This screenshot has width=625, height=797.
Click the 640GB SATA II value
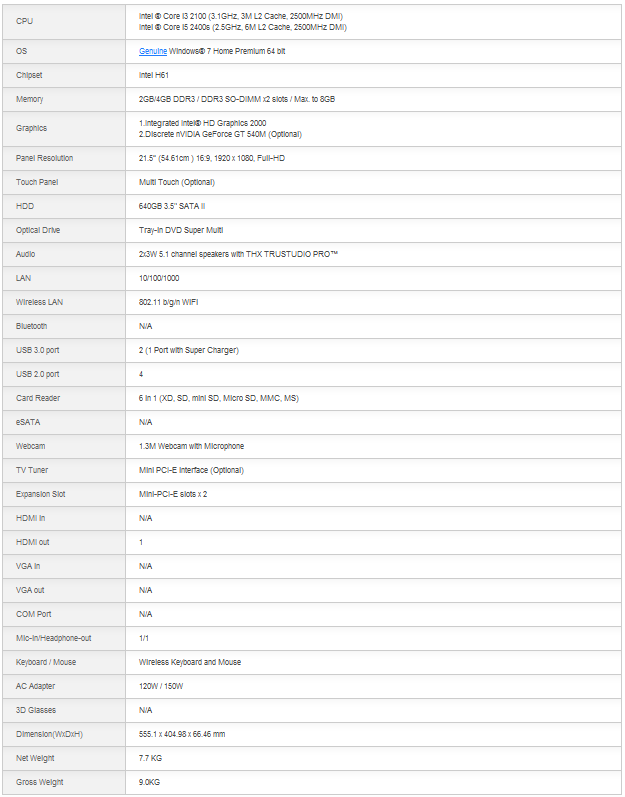coord(173,206)
